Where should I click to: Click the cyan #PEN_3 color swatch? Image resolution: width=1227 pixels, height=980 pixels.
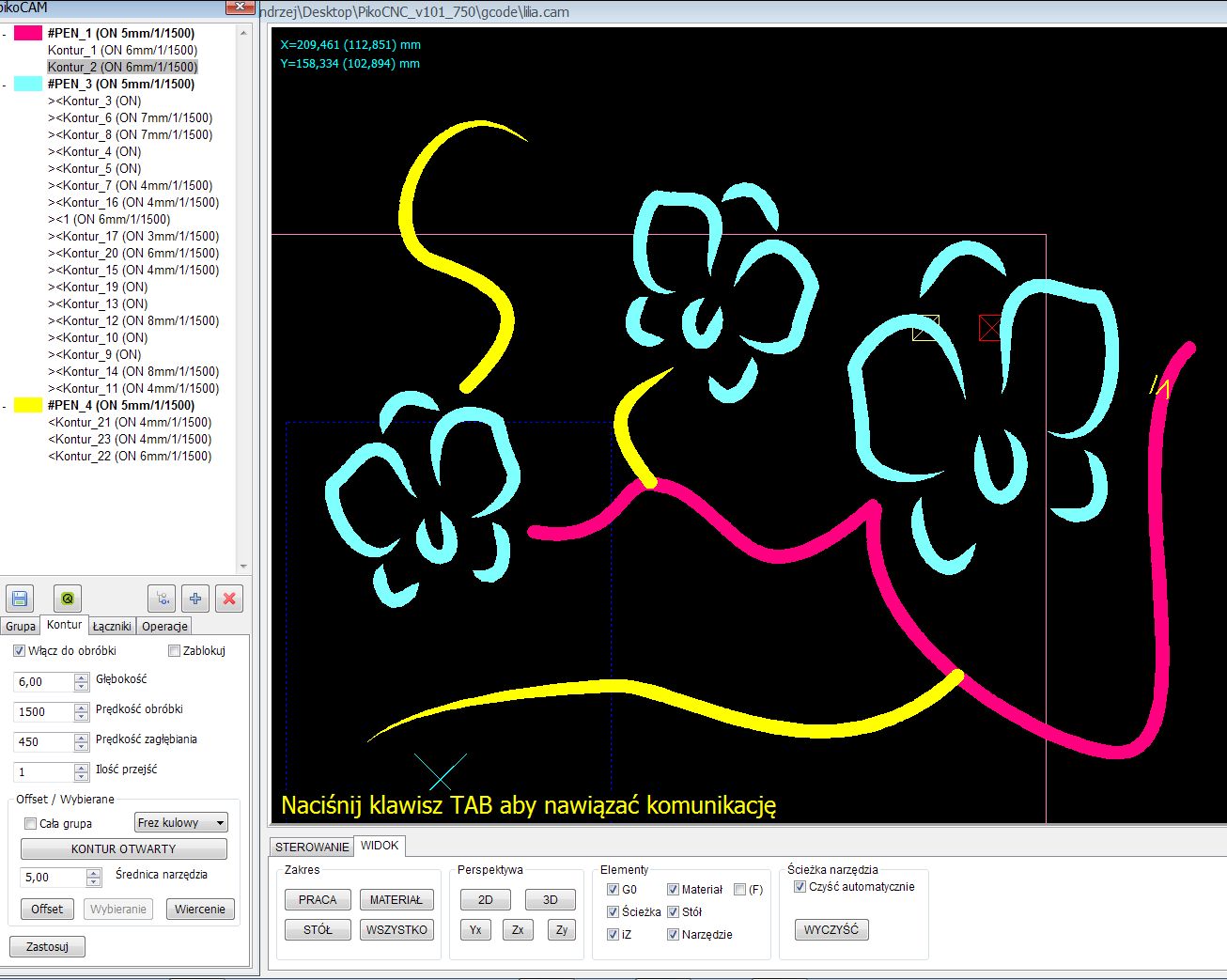coord(28,84)
